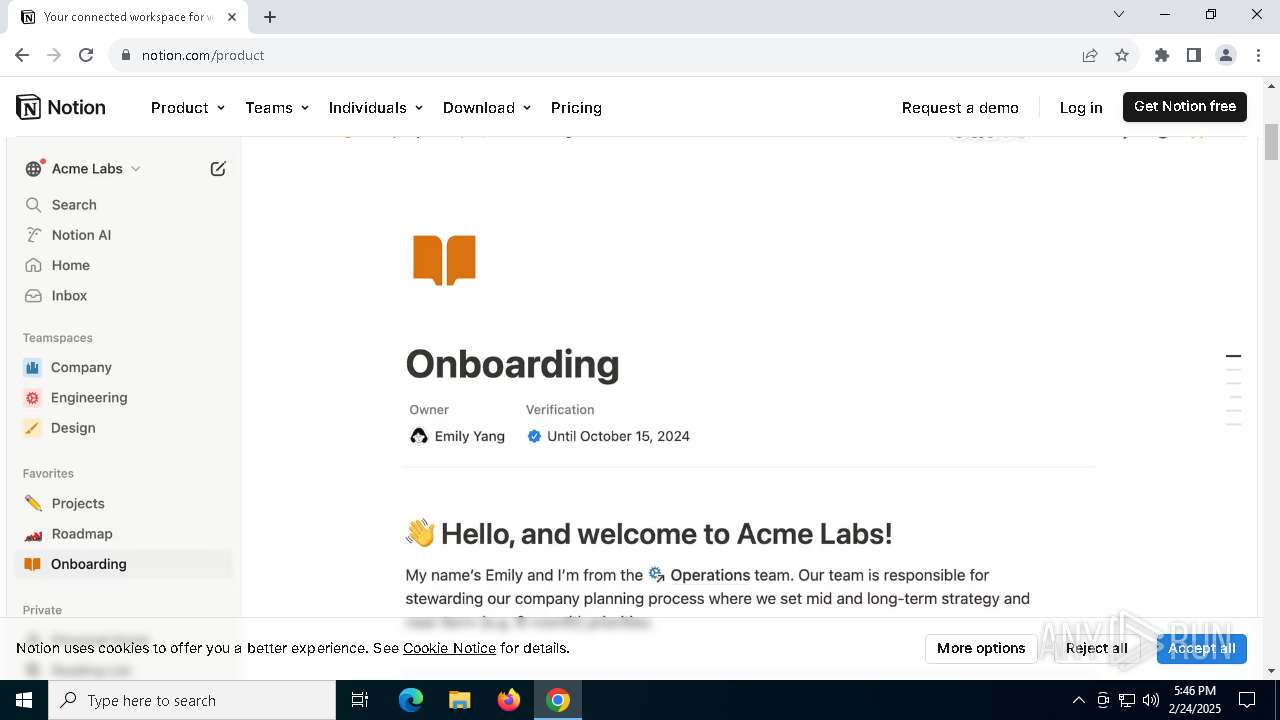Click the Engineering gear icon
The image size is (1280, 720).
pyautogui.click(x=32, y=398)
